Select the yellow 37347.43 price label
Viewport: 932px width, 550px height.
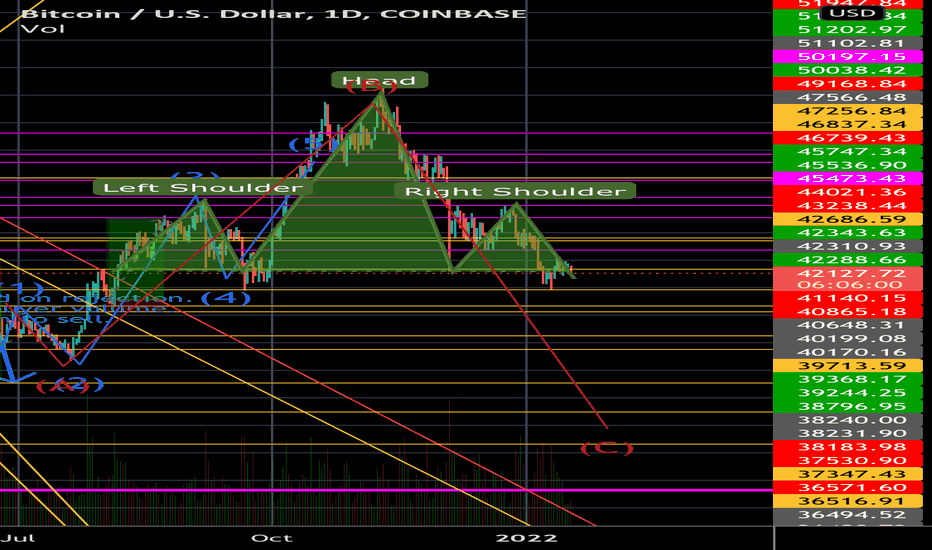(848, 474)
